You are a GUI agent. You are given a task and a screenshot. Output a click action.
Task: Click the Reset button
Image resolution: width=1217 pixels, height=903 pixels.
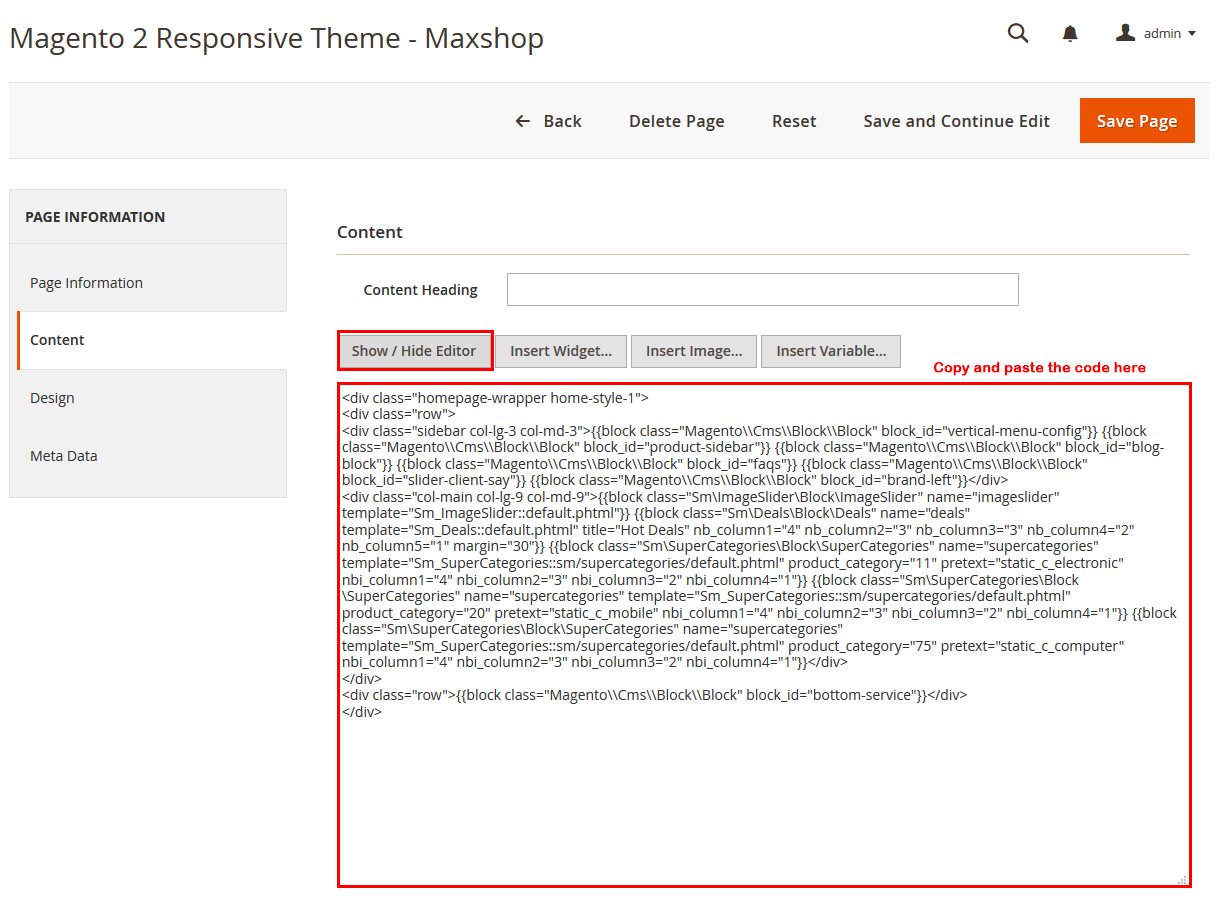(794, 121)
